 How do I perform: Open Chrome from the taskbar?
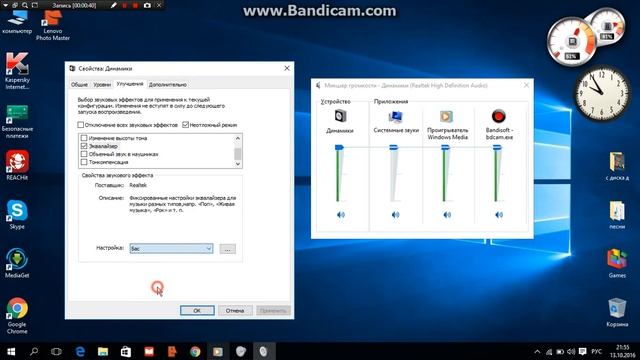click(x=195, y=351)
